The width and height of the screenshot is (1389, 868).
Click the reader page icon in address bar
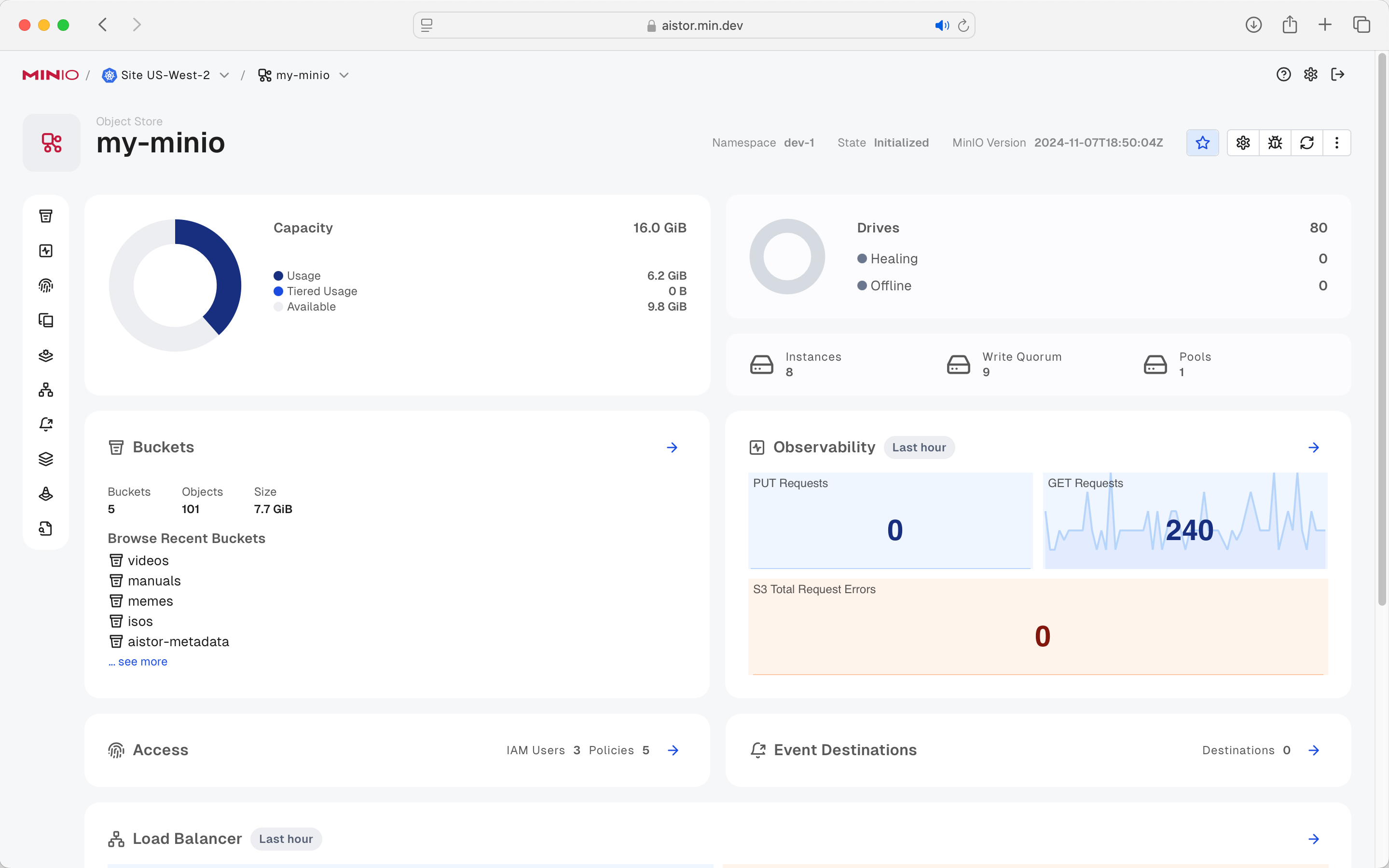(426, 25)
